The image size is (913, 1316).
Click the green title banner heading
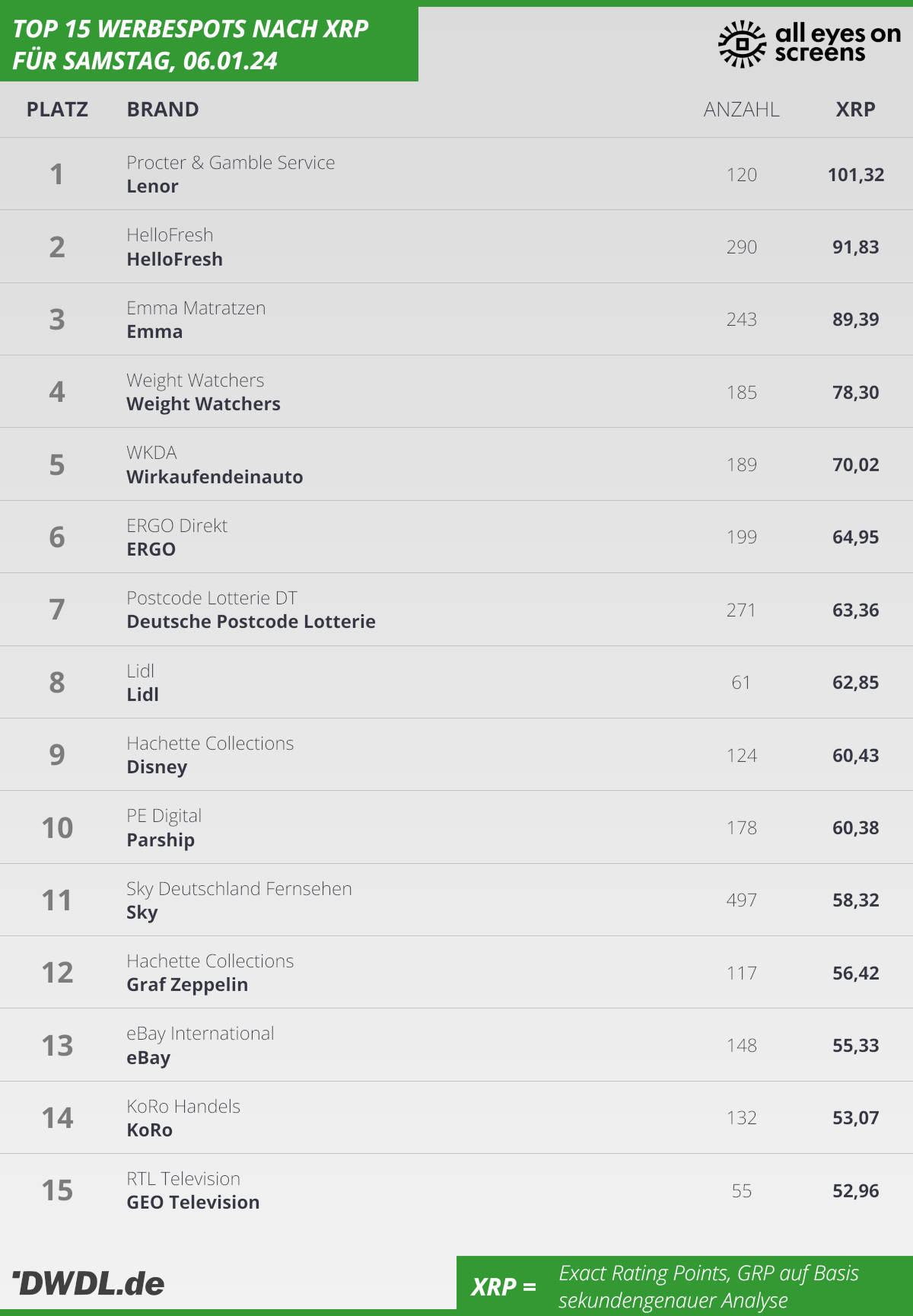point(190,45)
